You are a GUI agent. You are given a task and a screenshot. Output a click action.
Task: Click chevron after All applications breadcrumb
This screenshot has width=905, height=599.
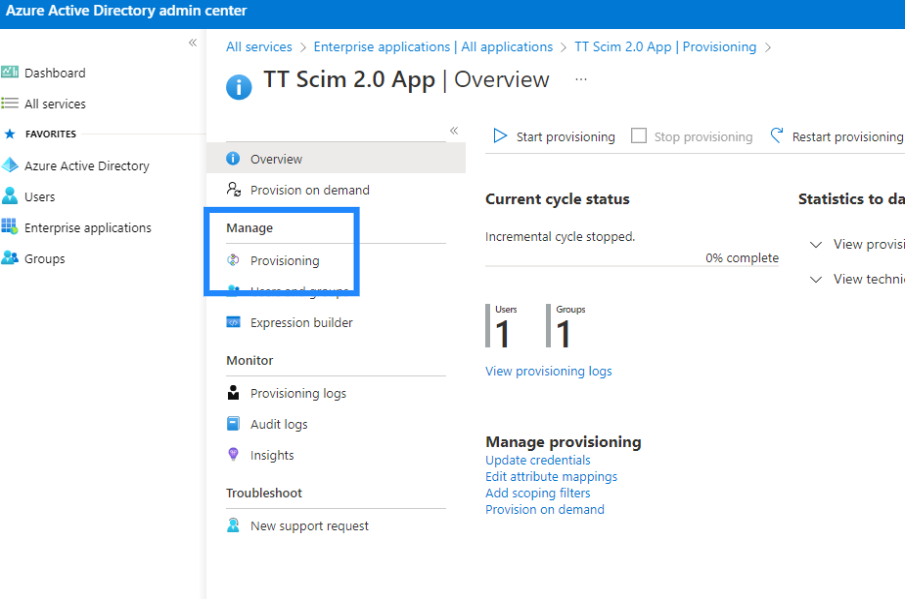tap(564, 47)
